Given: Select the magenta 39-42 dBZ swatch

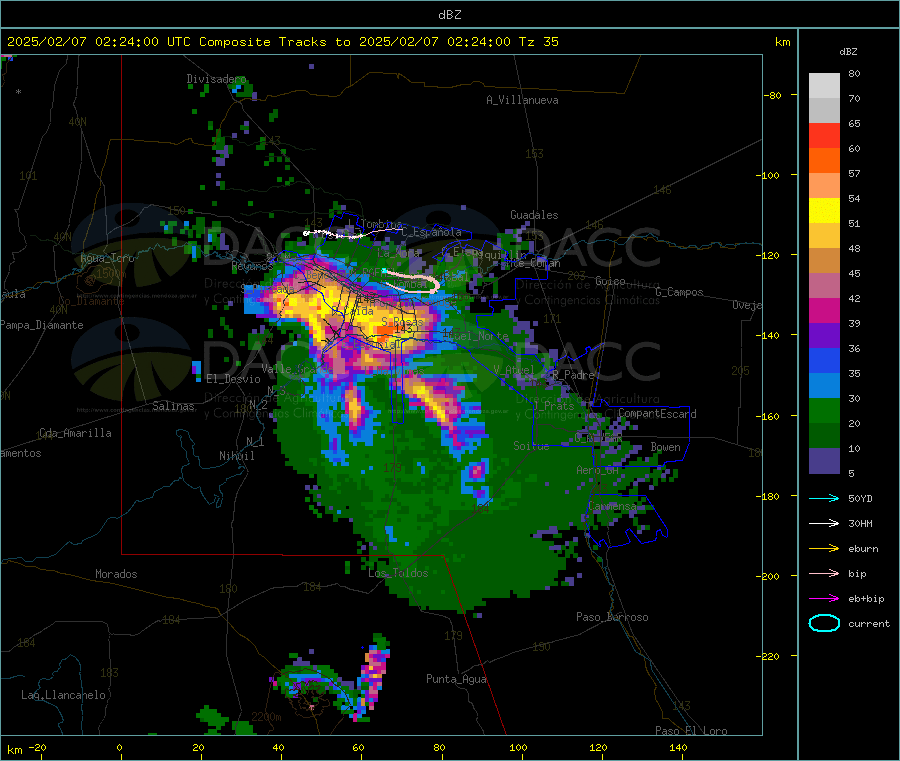Looking at the screenshot, I should [824, 310].
